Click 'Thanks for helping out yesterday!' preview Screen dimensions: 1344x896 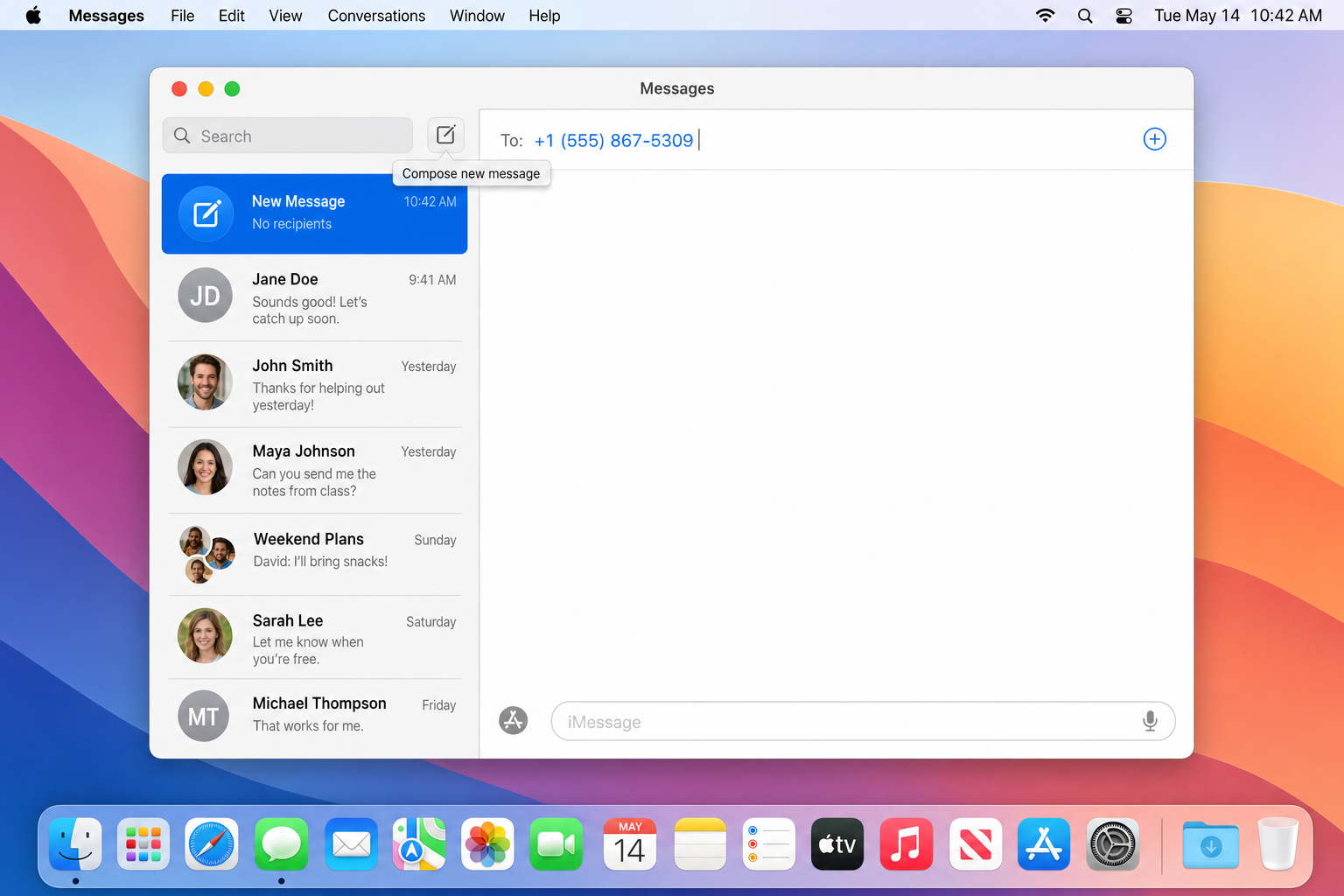pos(318,396)
